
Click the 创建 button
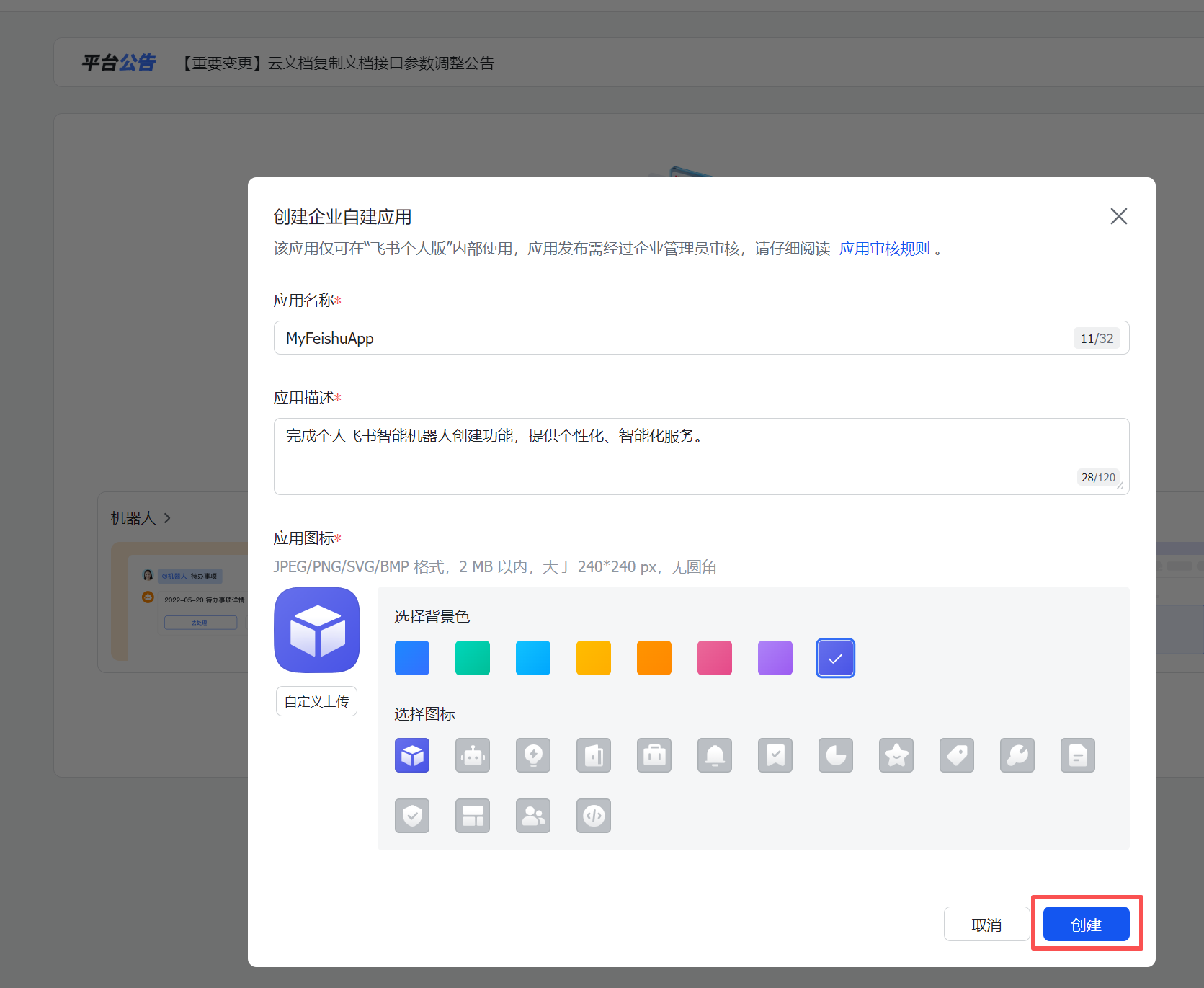1087,924
